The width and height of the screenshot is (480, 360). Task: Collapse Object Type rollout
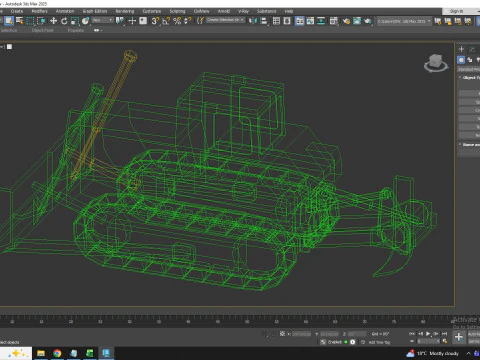[x=469, y=78]
